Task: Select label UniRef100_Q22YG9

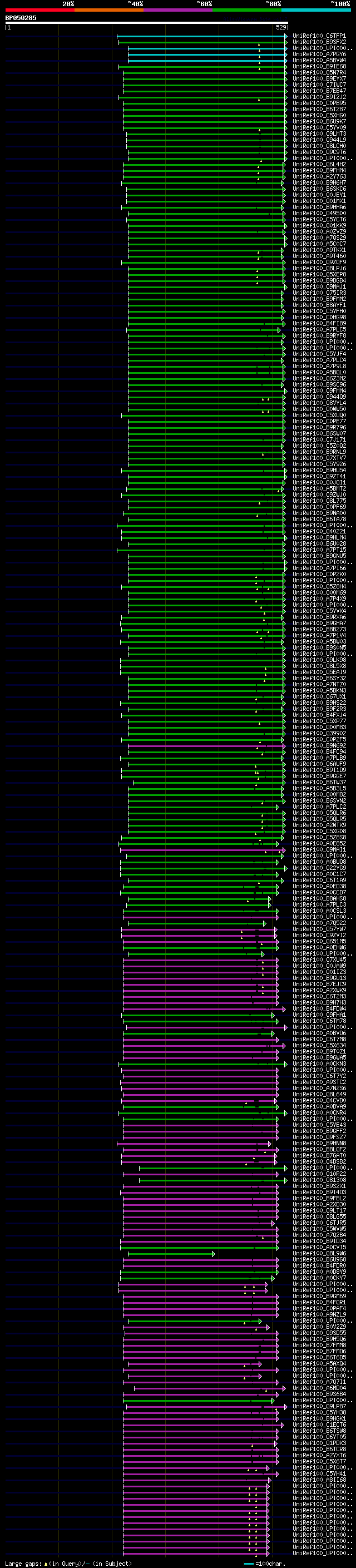Action: [x=319, y=868]
